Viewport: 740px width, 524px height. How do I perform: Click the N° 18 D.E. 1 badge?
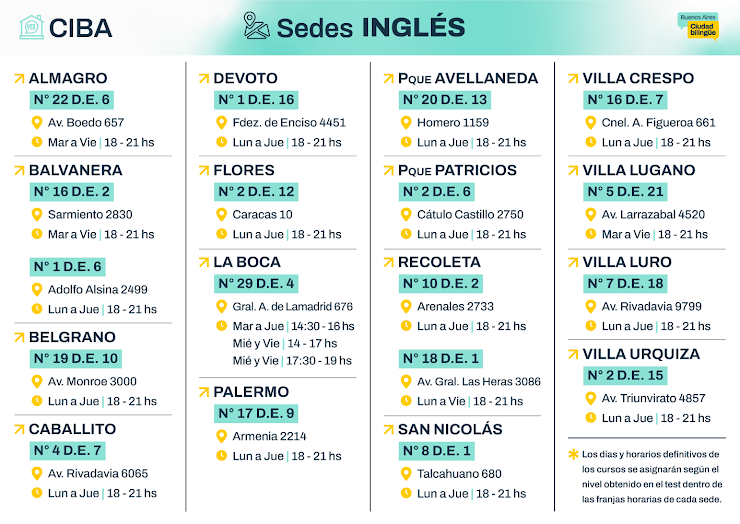[x=441, y=358]
